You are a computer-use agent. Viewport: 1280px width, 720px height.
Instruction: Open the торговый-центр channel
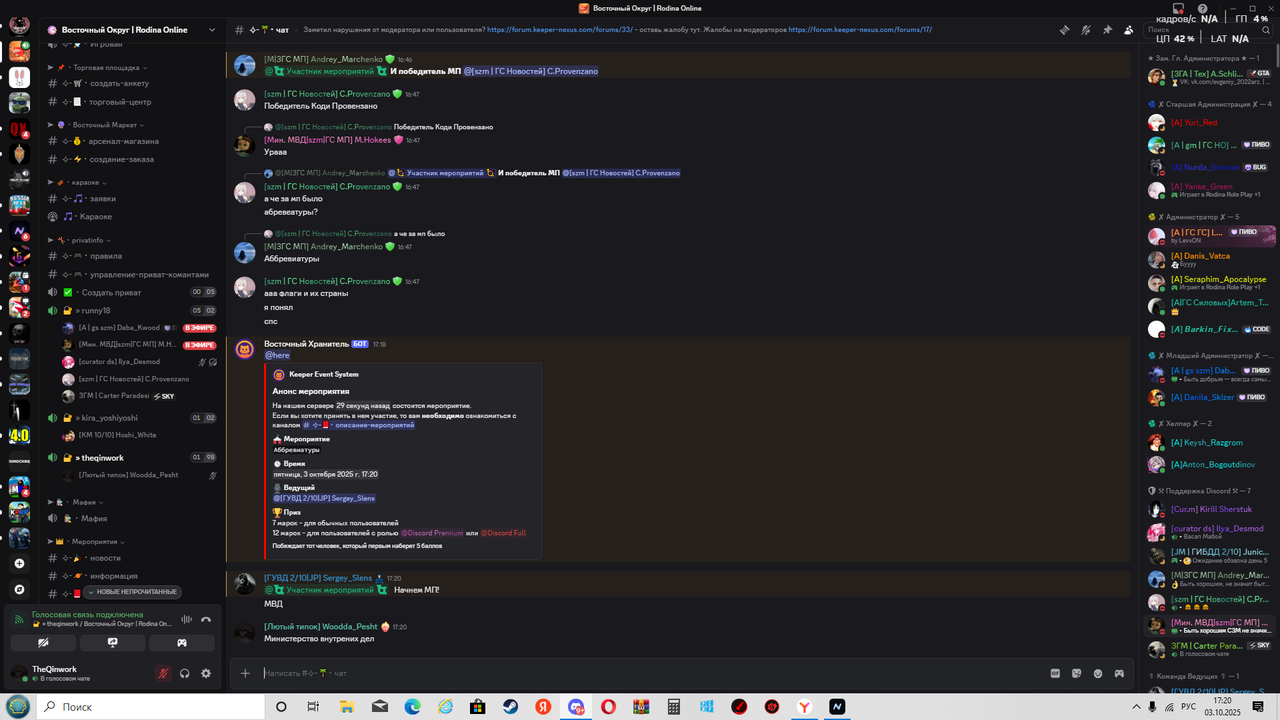pos(131,102)
